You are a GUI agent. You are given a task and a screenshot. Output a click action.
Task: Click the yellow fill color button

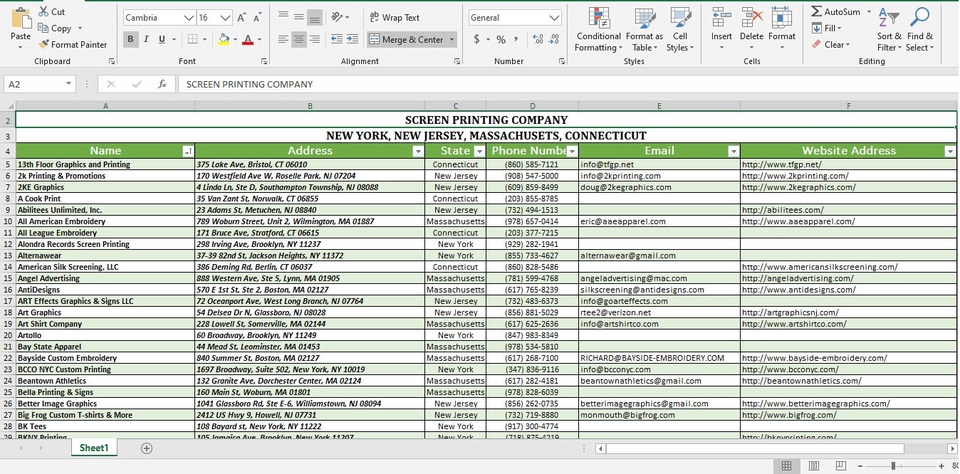(224, 40)
